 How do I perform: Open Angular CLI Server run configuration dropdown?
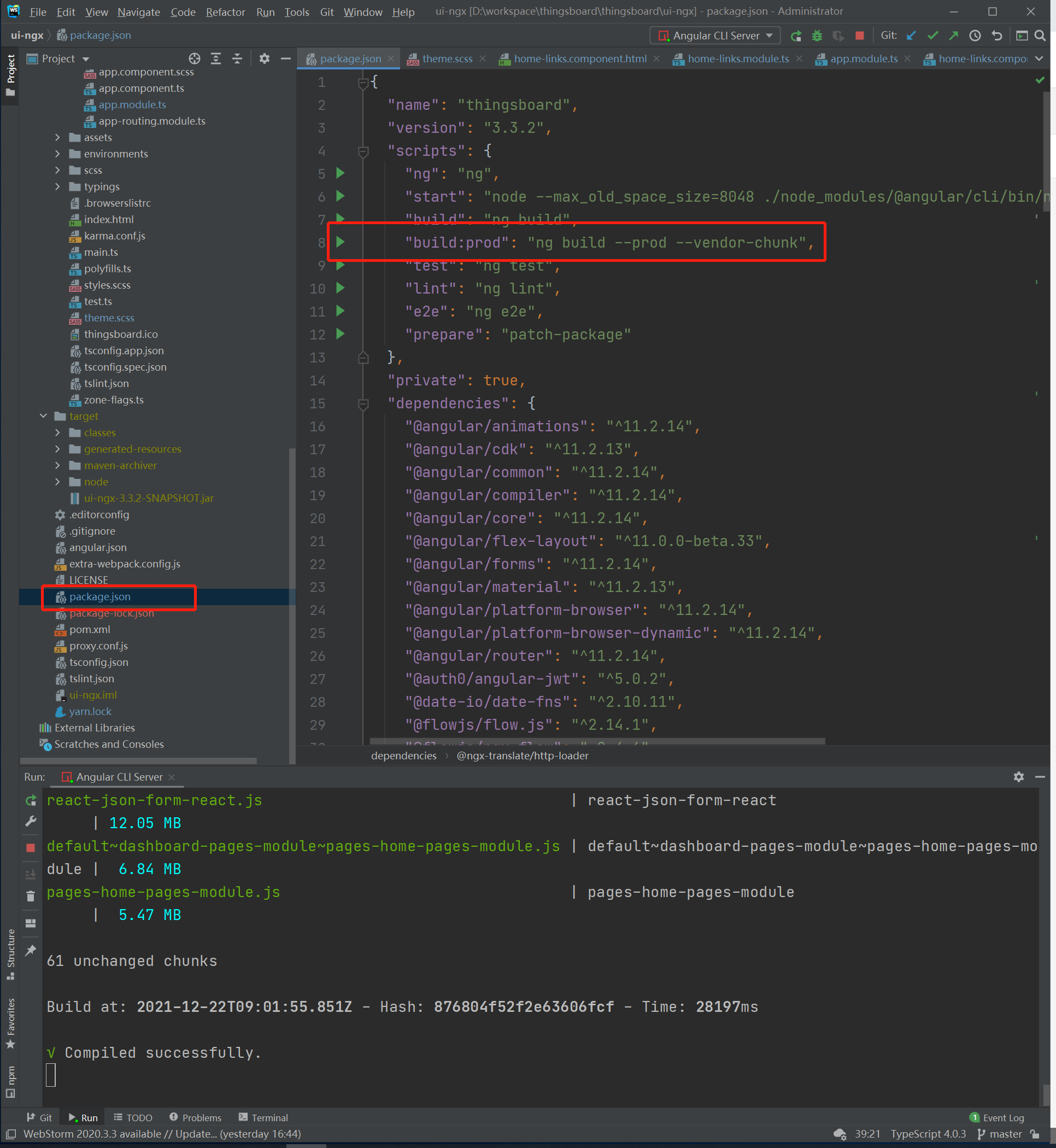[715, 36]
